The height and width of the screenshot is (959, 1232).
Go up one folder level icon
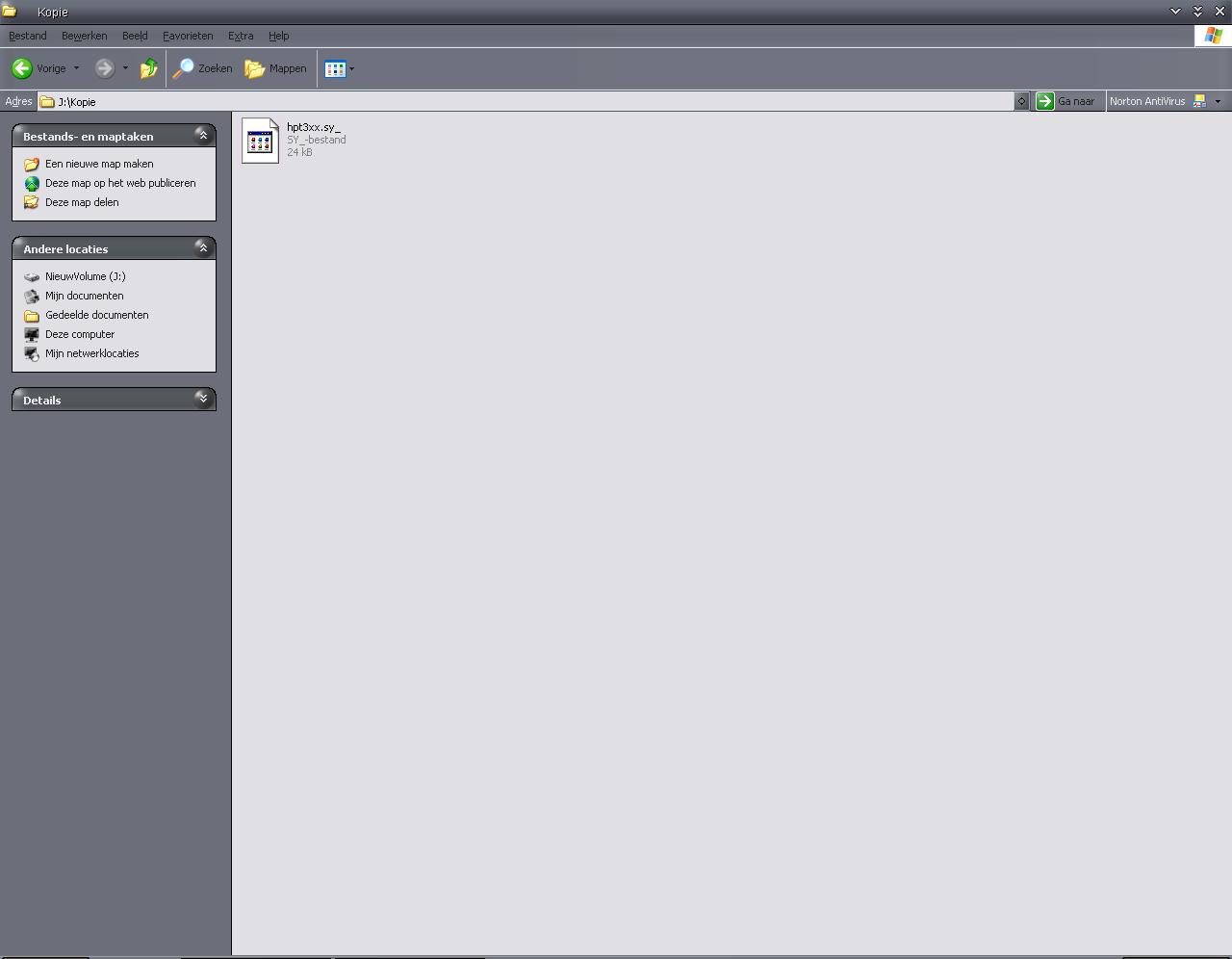pyautogui.click(x=148, y=68)
